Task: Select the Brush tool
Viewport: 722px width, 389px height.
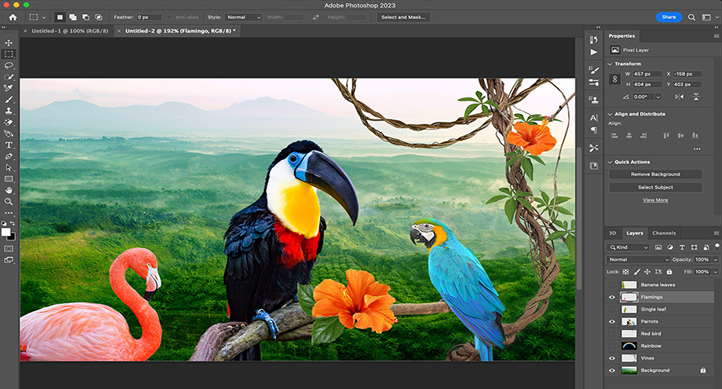Action: (9, 99)
